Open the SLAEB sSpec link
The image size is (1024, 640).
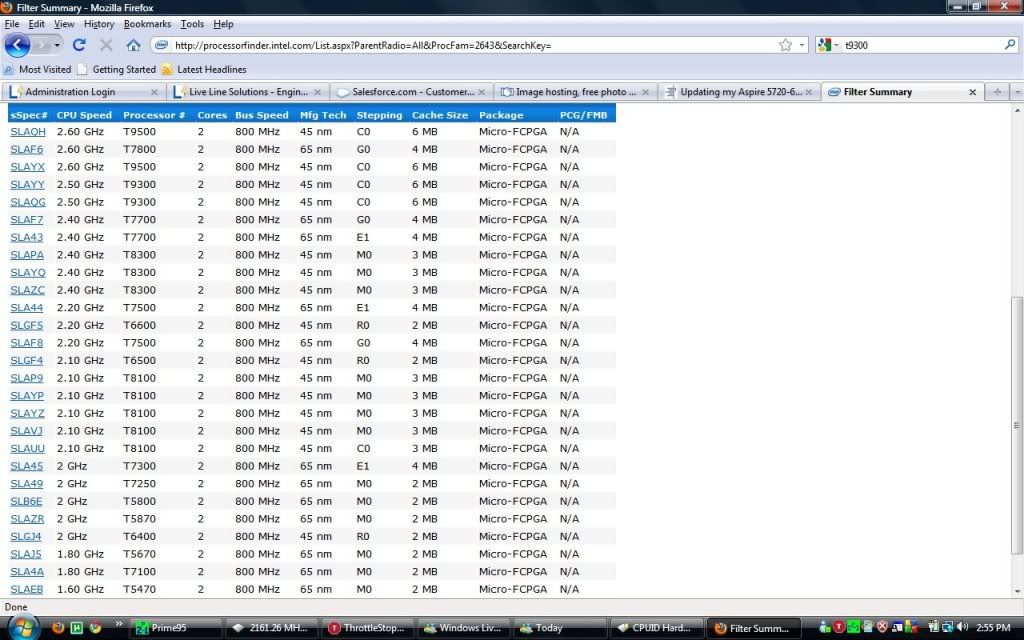(27, 590)
